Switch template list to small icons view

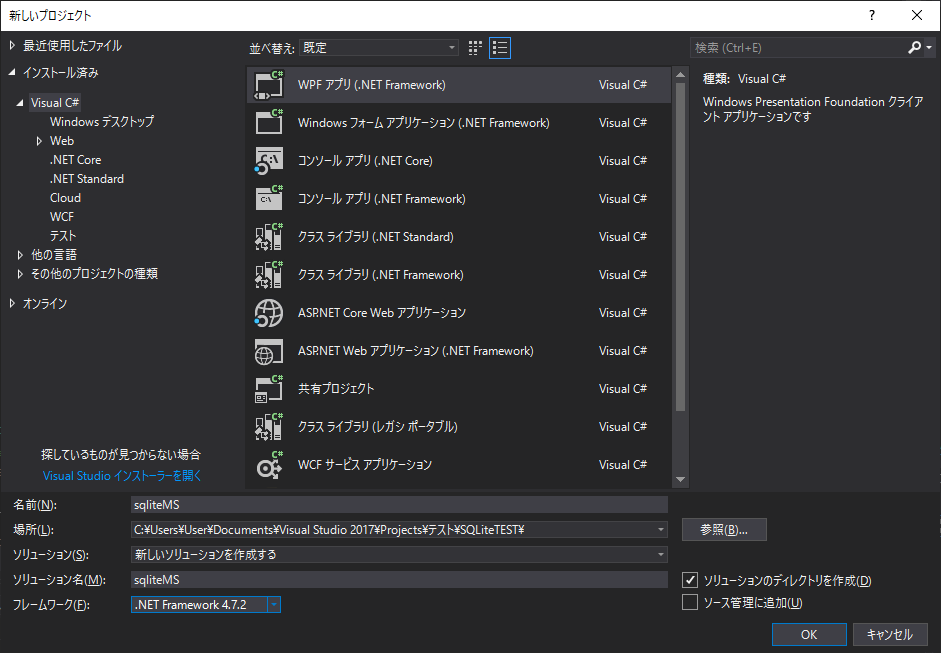point(474,47)
